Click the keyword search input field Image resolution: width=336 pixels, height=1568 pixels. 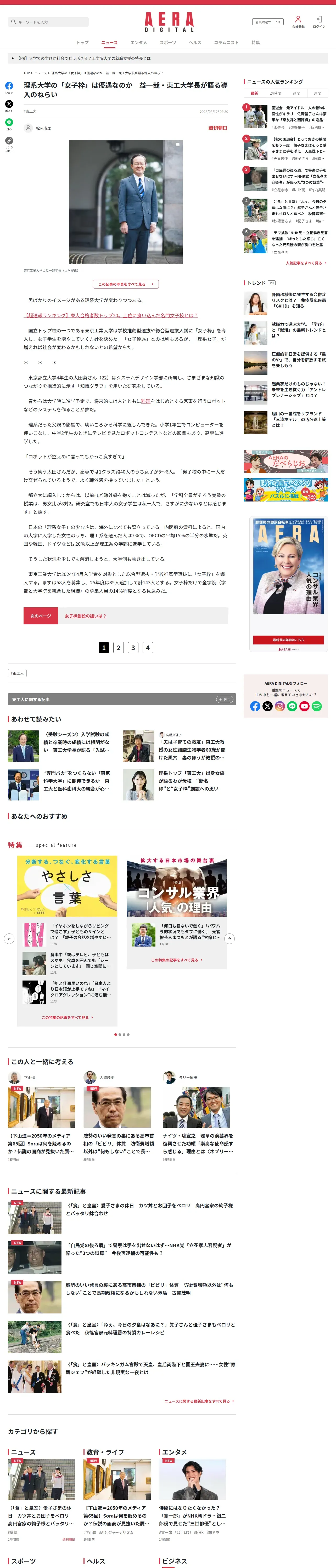click(49, 22)
